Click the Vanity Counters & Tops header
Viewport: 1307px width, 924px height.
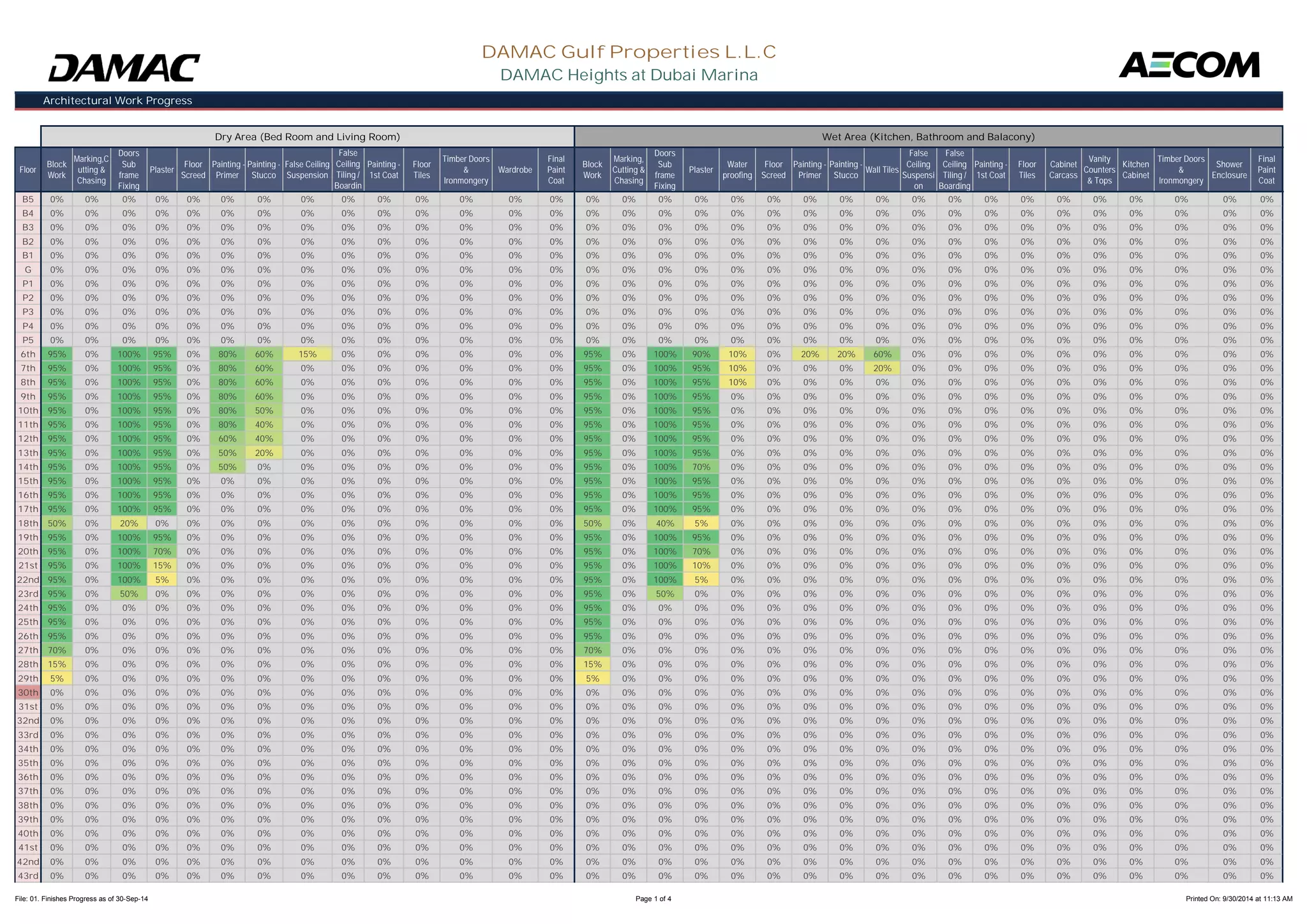(x=1099, y=170)
